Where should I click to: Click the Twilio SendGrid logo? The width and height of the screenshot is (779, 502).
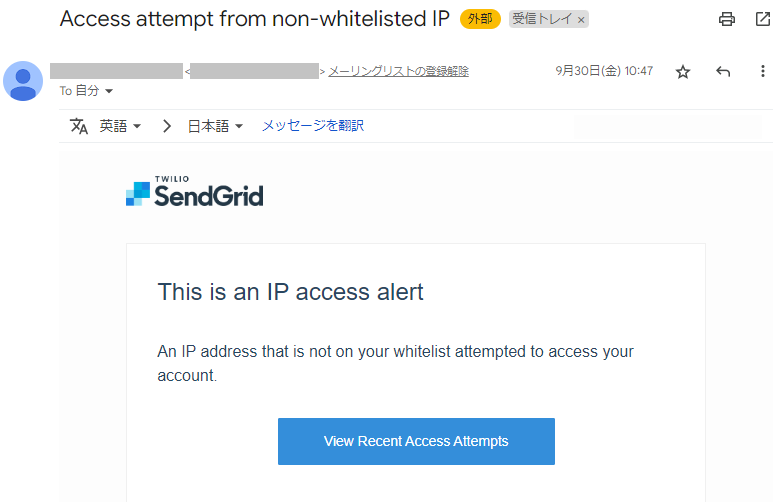195,191
